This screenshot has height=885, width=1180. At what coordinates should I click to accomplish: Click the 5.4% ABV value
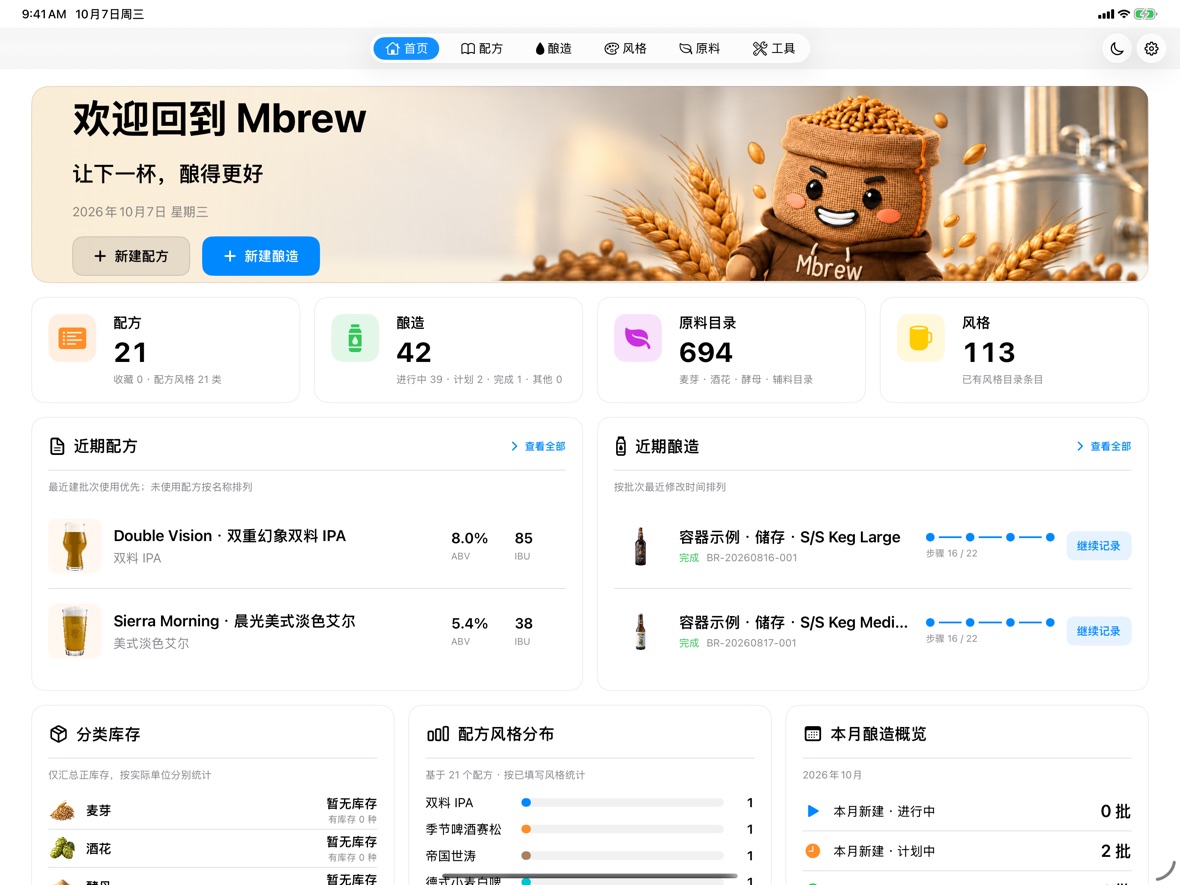(x=470, y=623)
